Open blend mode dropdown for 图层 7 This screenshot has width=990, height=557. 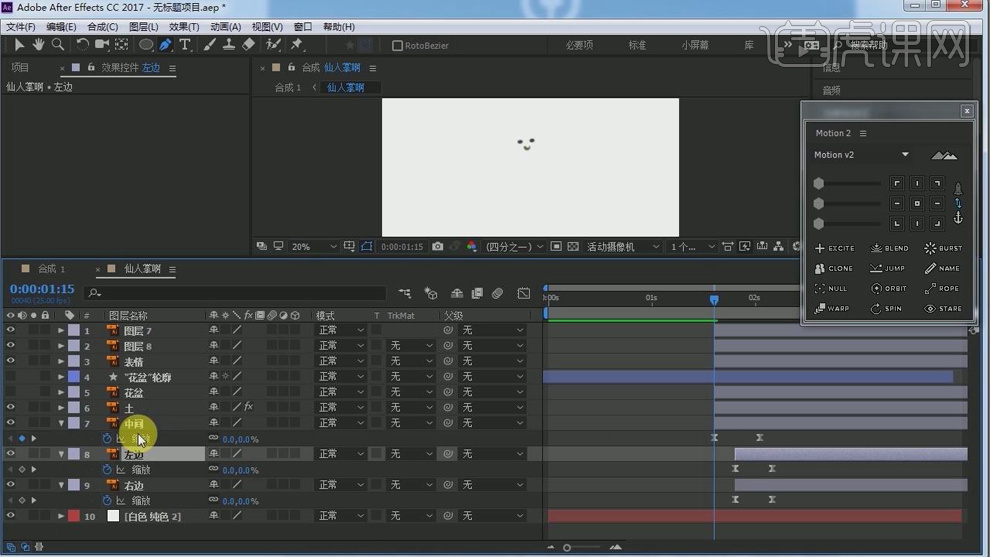click(341, 330)
